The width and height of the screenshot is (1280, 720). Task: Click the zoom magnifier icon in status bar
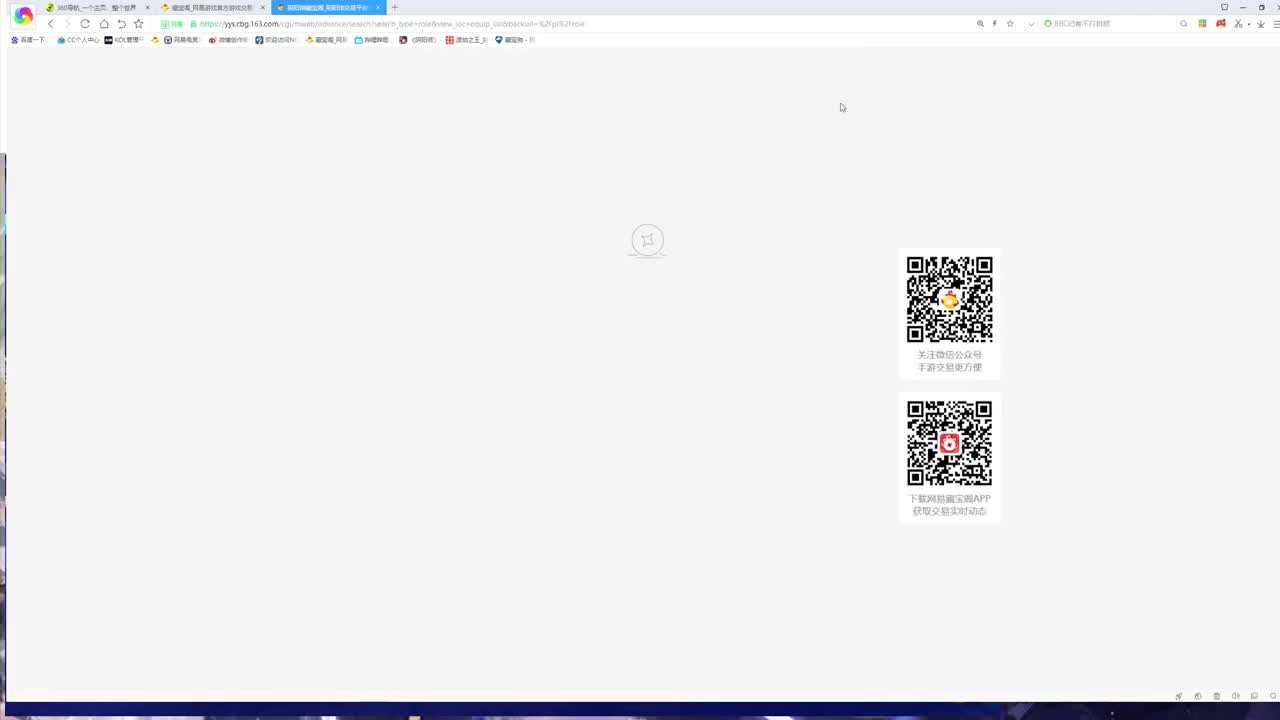click(x=1273, y=696)
